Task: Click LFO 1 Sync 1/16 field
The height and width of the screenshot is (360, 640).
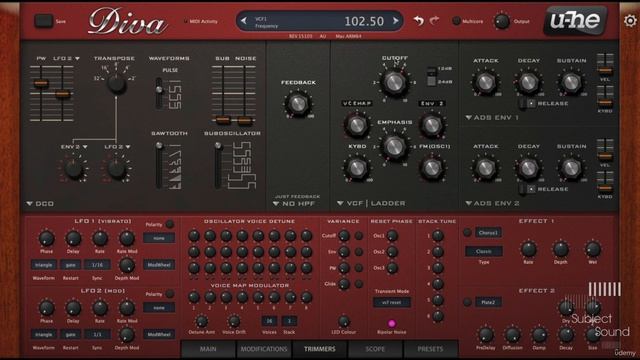Action: point(97,264)
